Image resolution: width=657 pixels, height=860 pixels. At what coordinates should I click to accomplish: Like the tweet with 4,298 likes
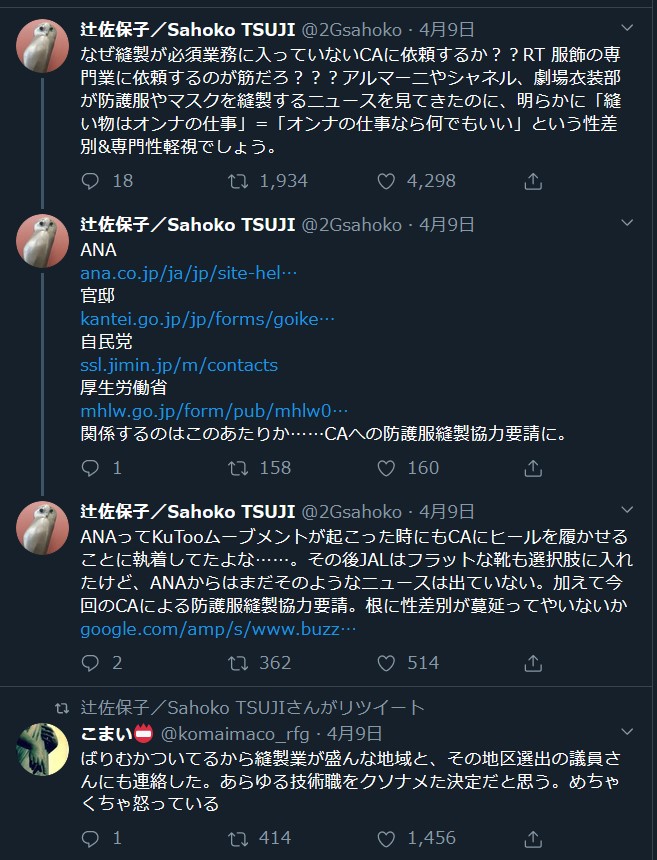(387, 181)
